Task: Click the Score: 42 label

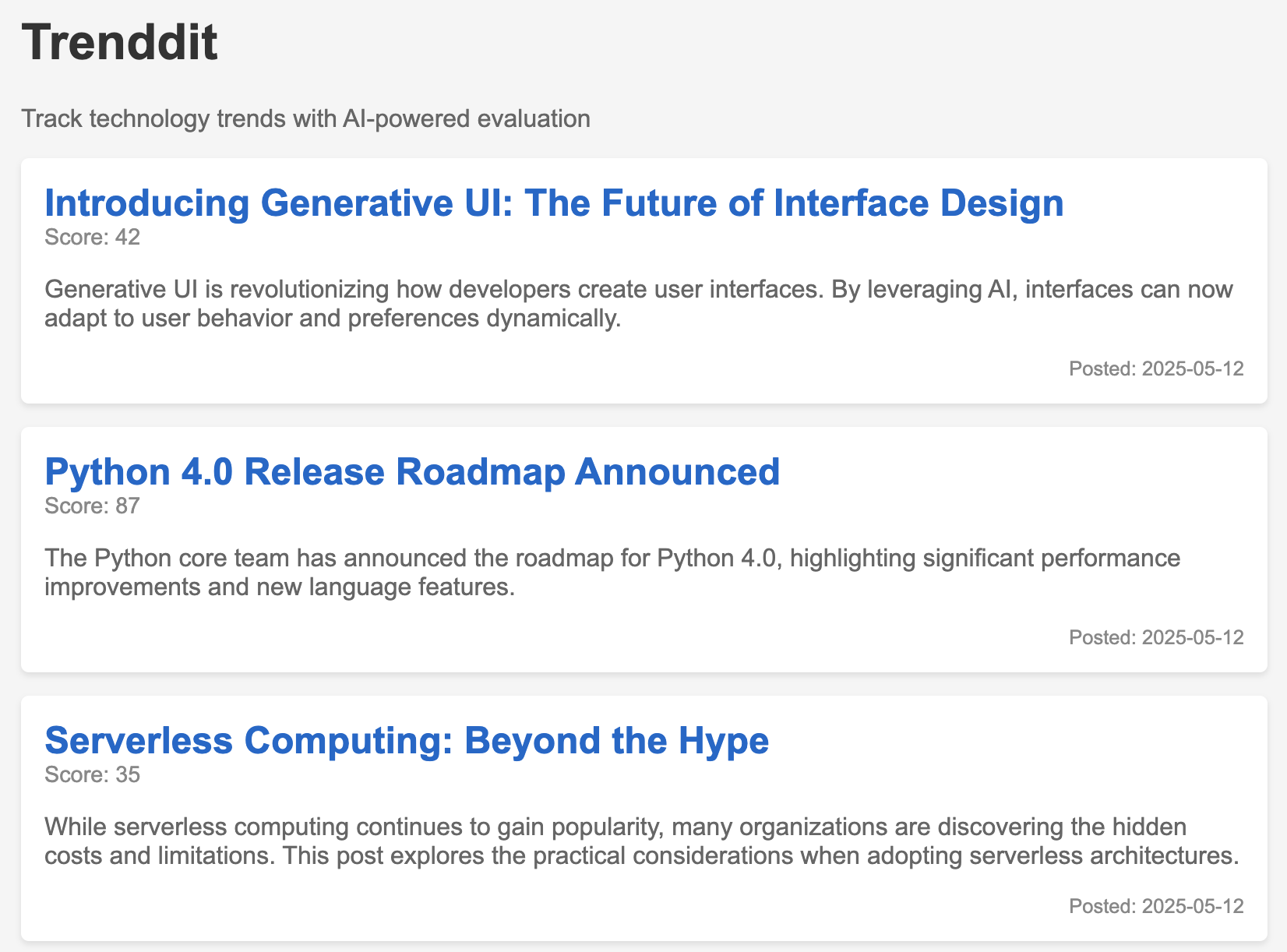Action: coord(92,237)
